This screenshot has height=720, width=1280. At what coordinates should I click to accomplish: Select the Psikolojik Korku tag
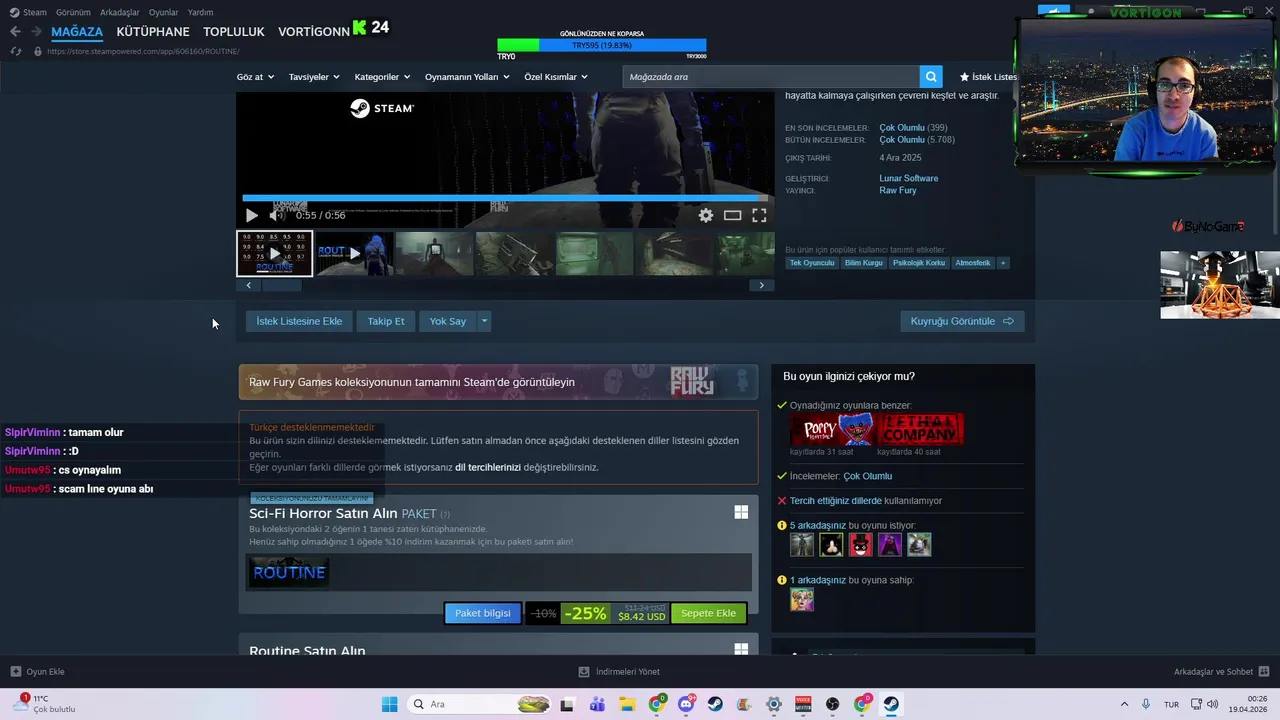tap(919, 263)
